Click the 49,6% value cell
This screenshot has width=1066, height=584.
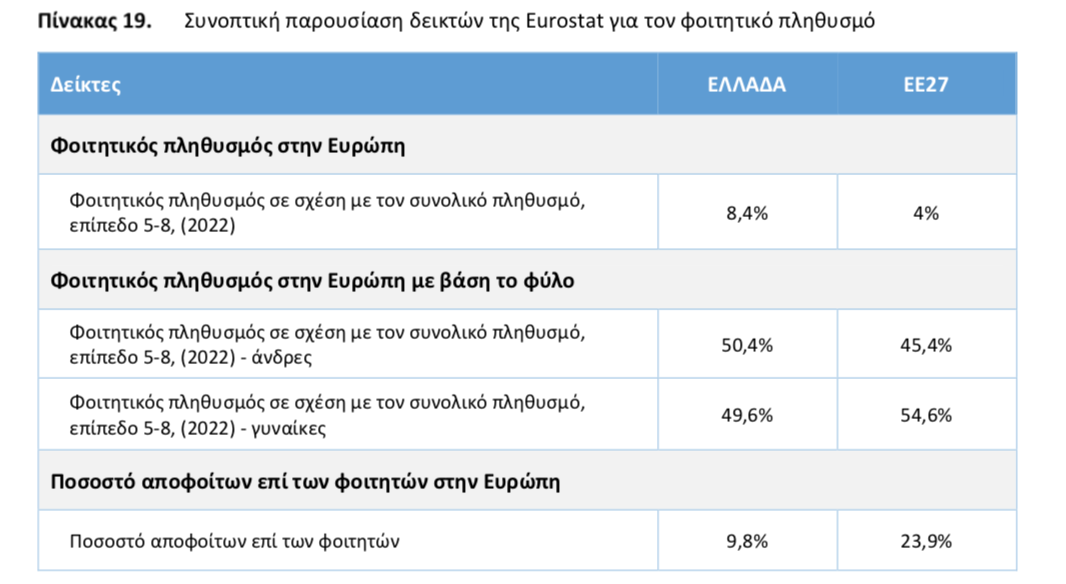pyautogui.click(x=747, y=415)
